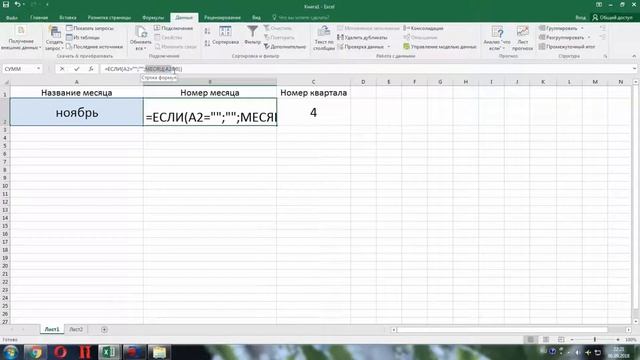Click Консолидация in the ribbon
640x360 pixels.
[x=423, y=28]
